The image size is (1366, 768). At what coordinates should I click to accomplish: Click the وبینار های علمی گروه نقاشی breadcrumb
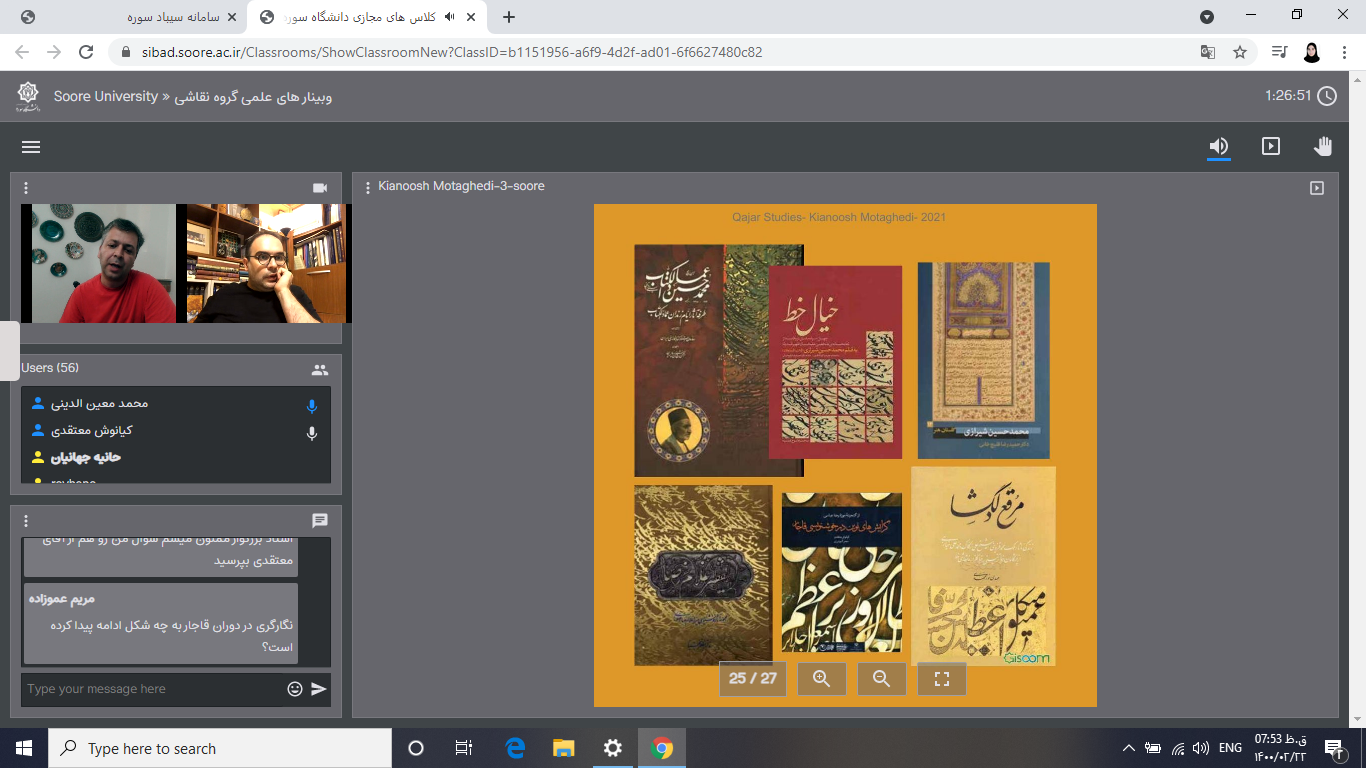pyautogui.click(x=254, y=97)
